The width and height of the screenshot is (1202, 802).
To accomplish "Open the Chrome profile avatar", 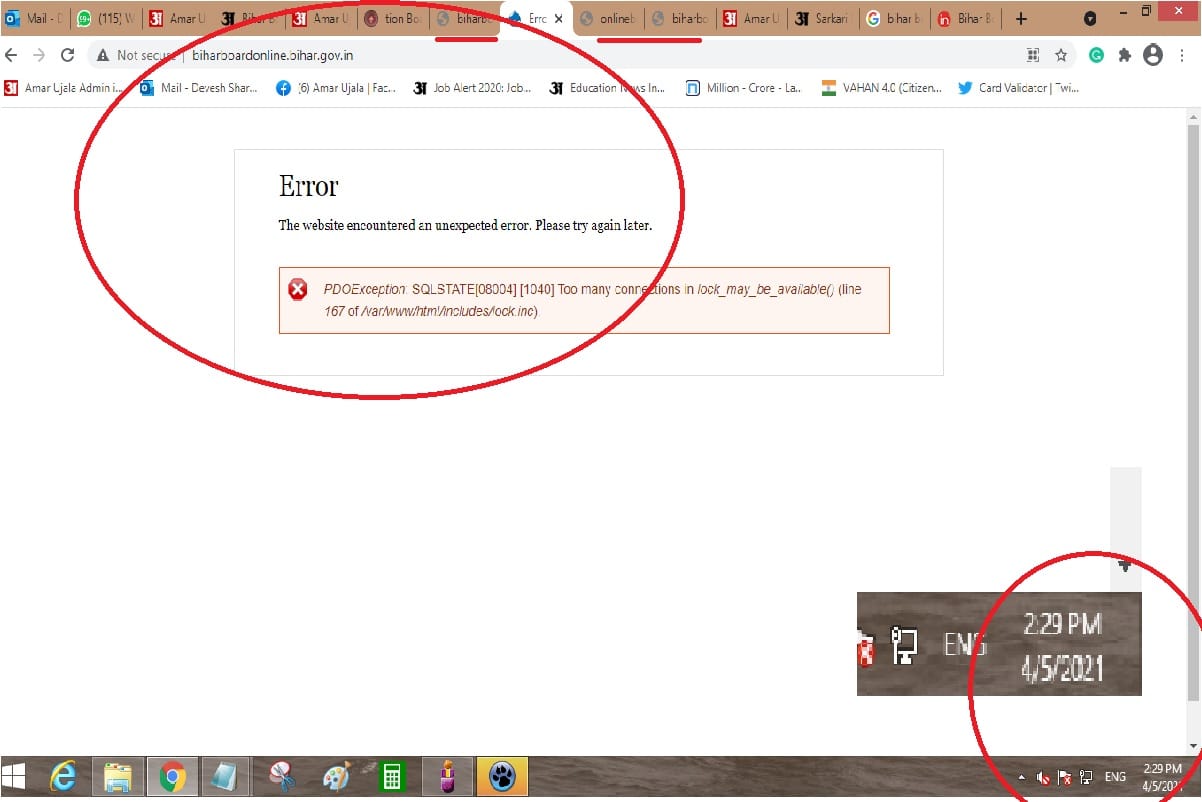I will pyautogui.click(x=1153, y=56).
